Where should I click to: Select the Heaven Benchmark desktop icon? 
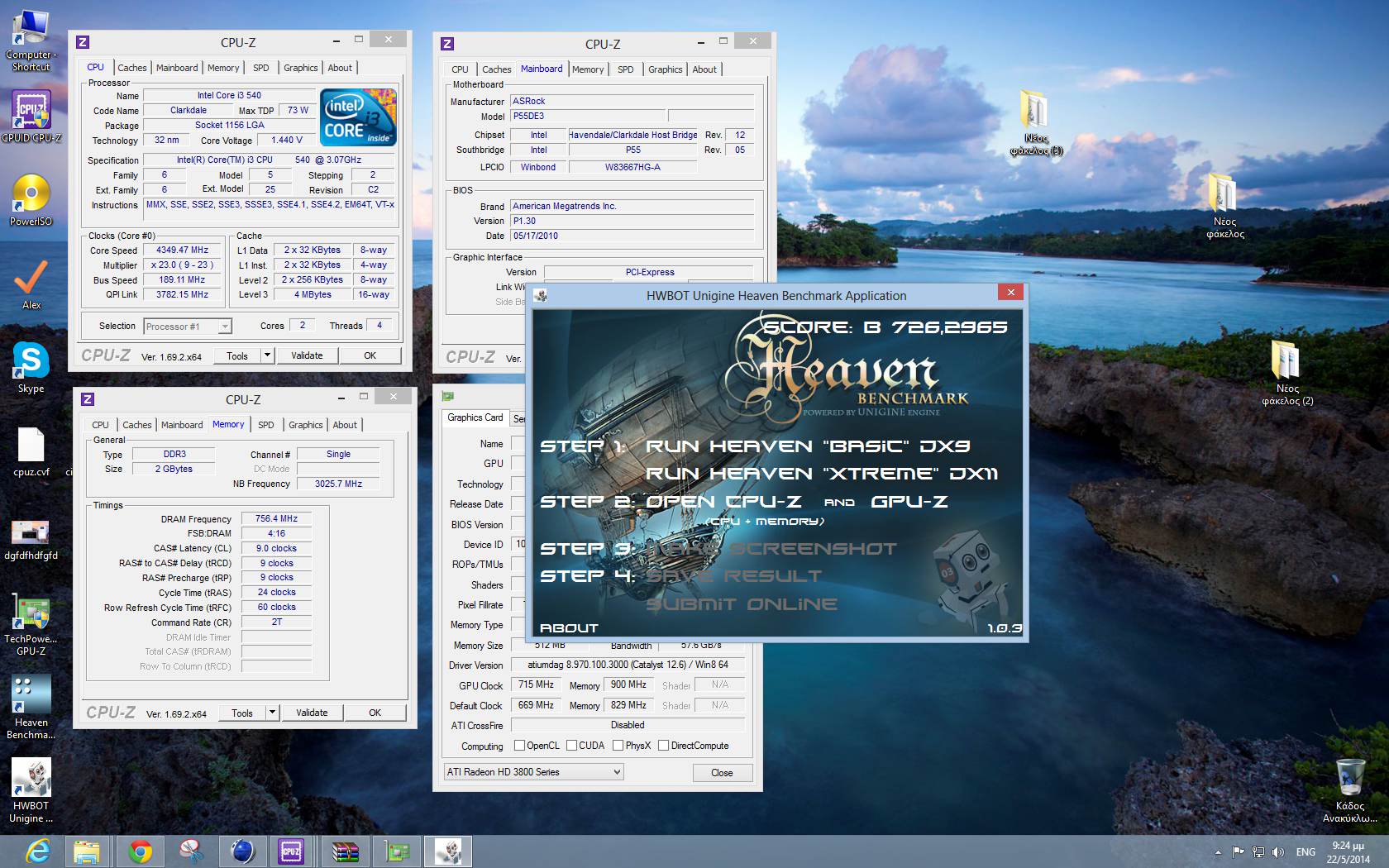(31, 706)
